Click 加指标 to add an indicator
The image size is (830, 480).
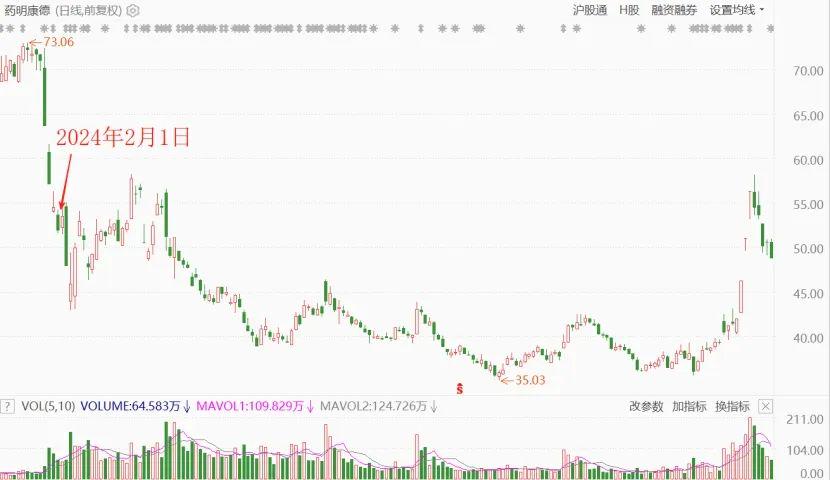pyautogui.click(x=689, y=406)
